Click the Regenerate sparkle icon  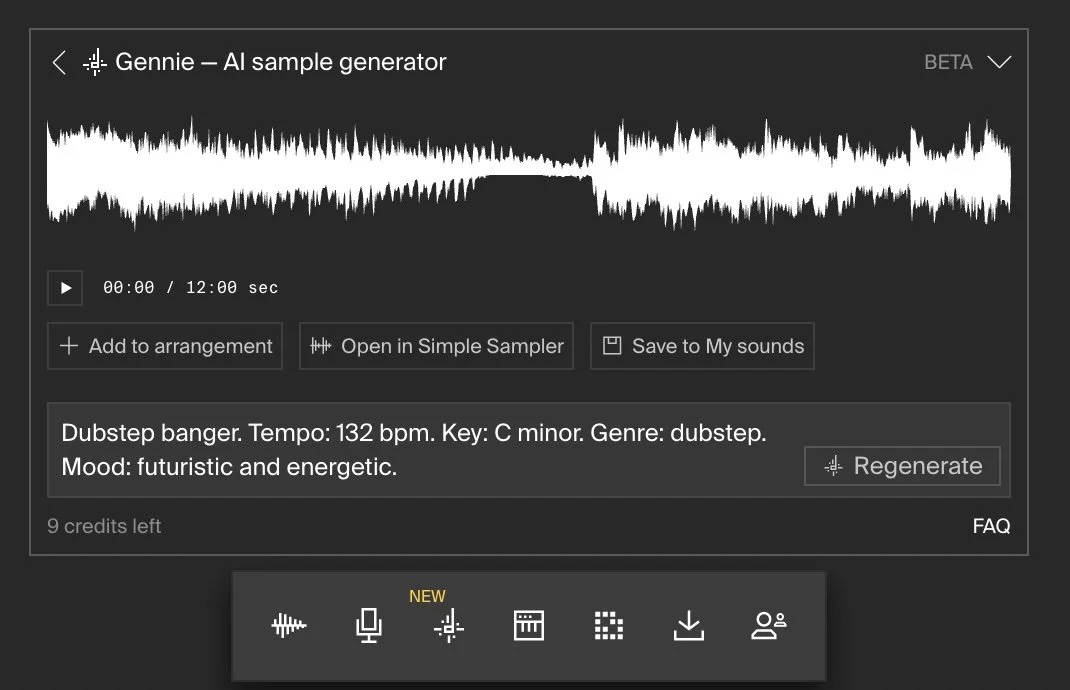point(832,466)
